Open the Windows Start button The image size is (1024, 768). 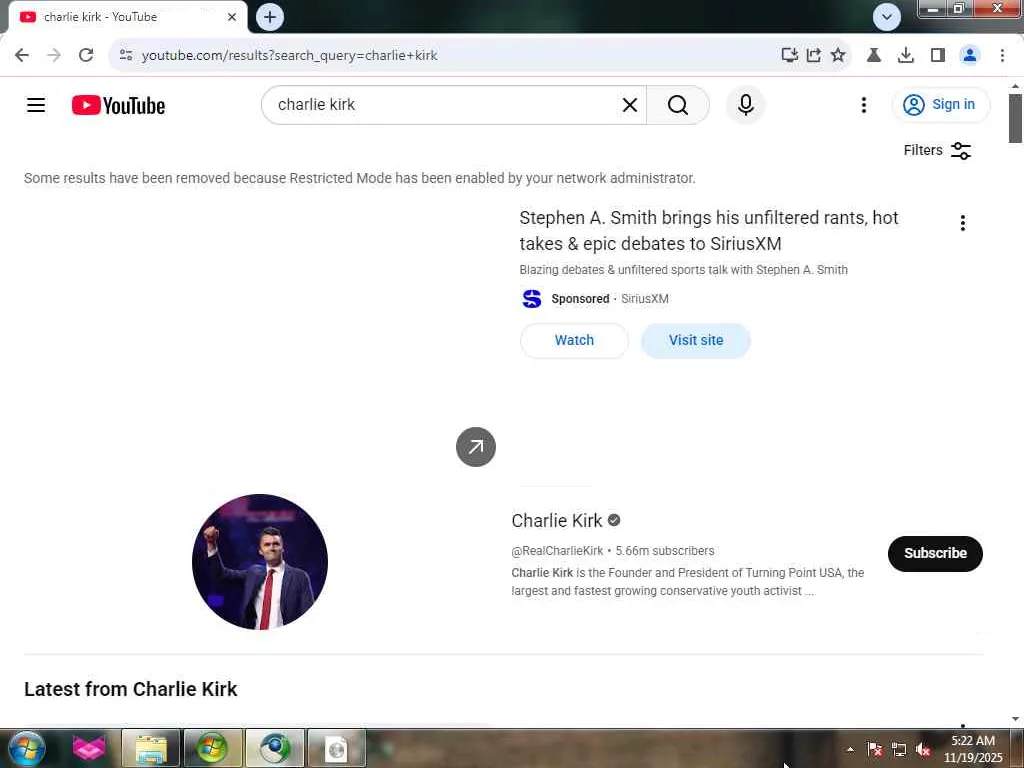click(27, 748)
